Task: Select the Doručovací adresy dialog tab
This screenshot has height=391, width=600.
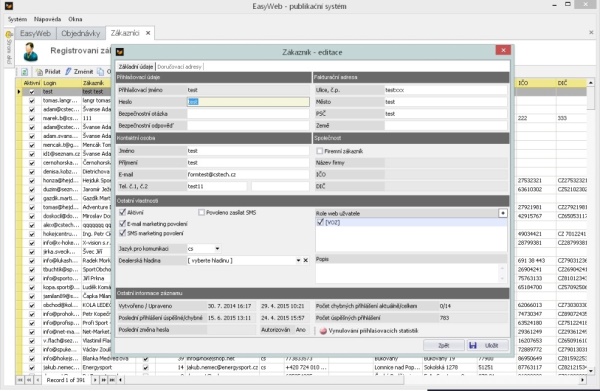Action: pos(179,67)
